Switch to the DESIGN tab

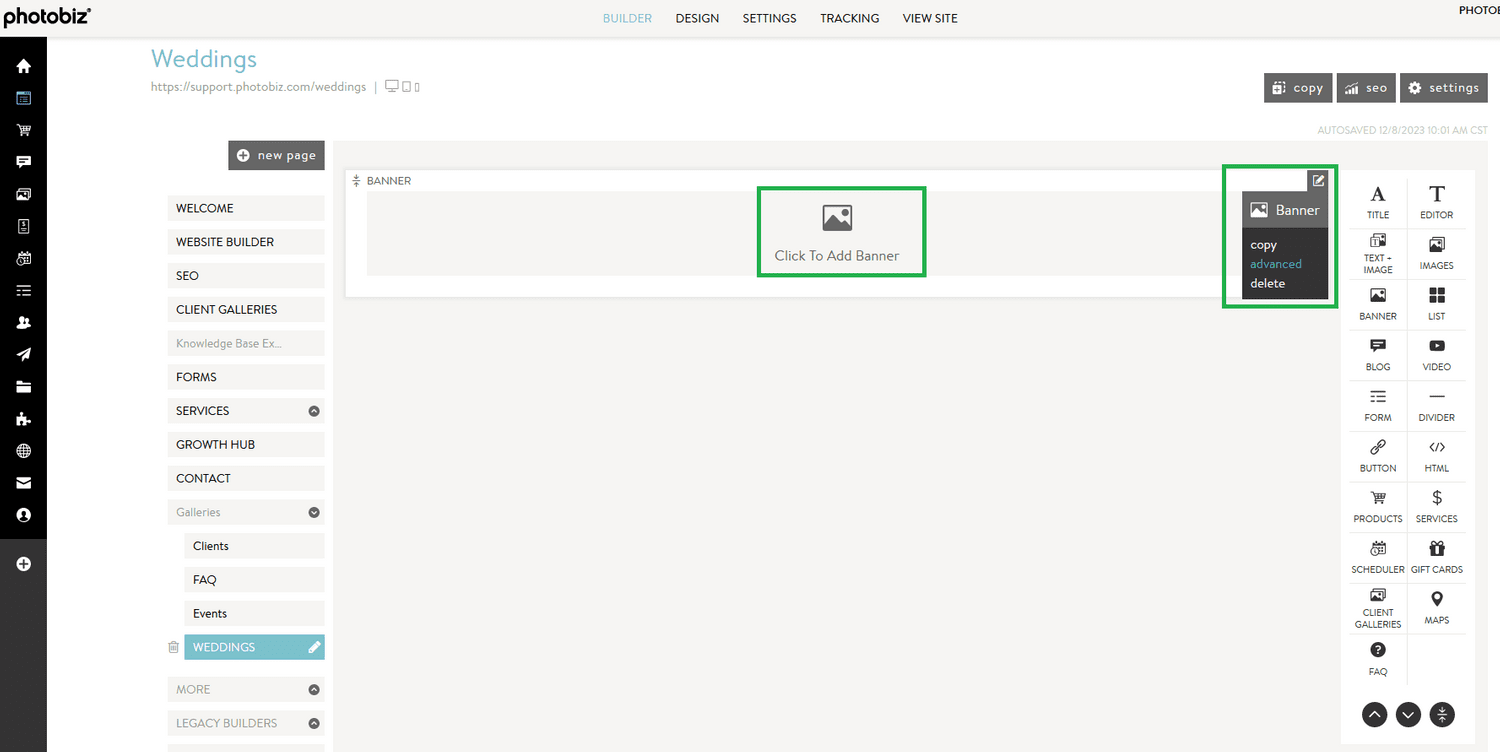click(697, 18)
